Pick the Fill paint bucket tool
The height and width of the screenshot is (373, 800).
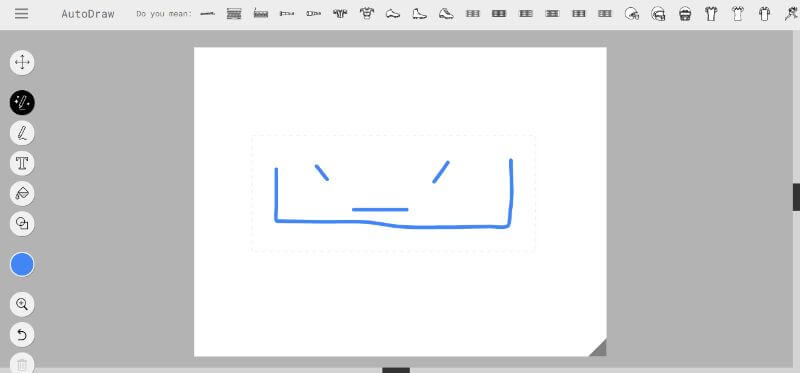click(x=22, y=193)
